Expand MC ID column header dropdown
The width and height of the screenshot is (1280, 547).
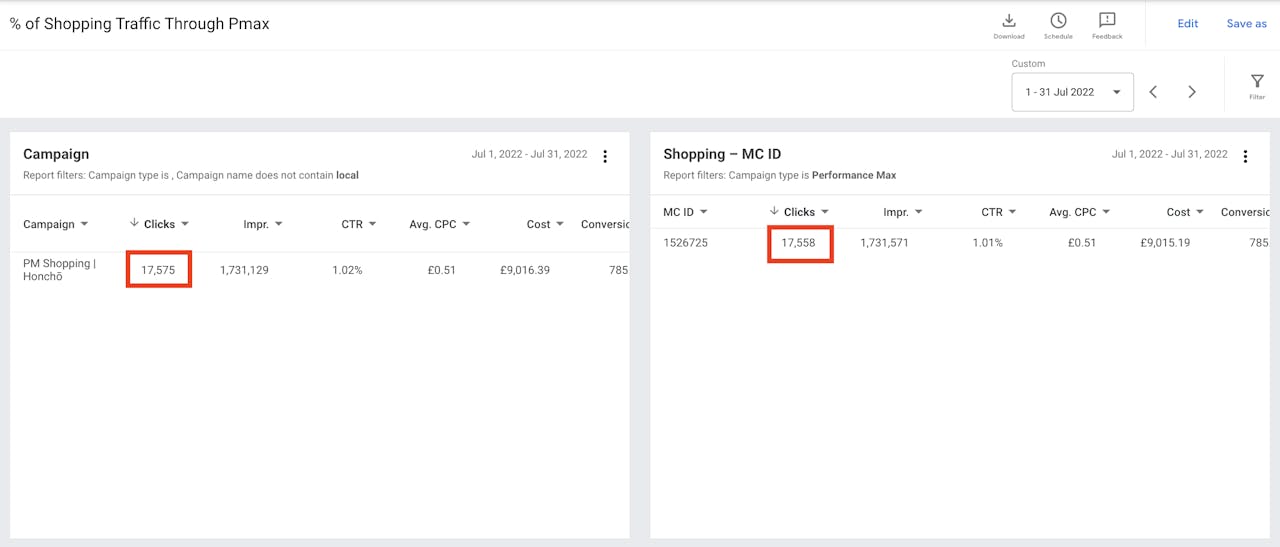pyautogui.click(x=704, y=213)
